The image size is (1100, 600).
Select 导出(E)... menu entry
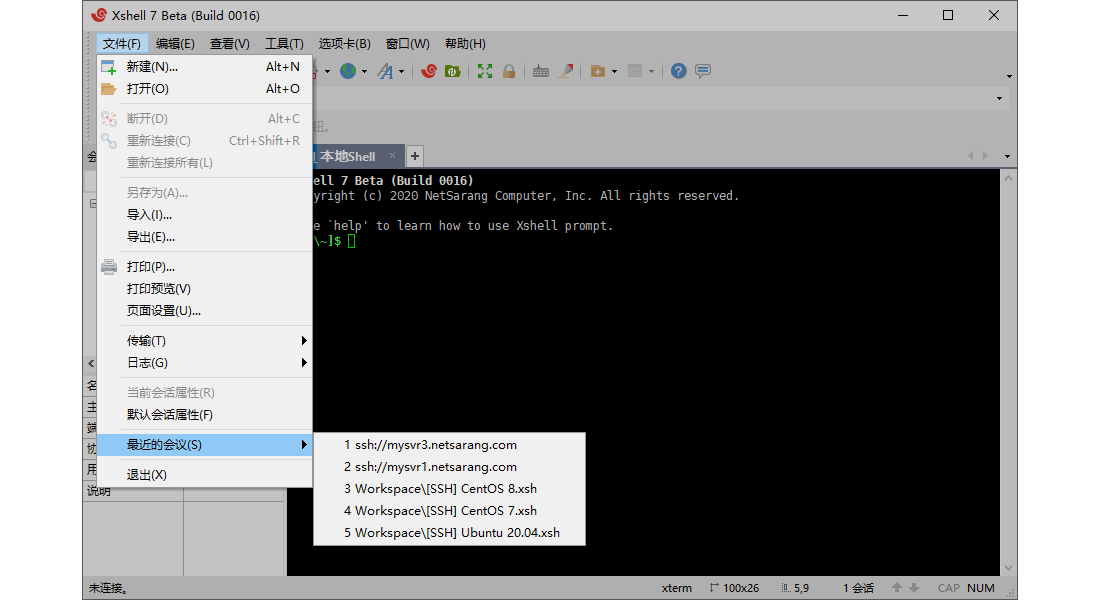coord(204,237)
